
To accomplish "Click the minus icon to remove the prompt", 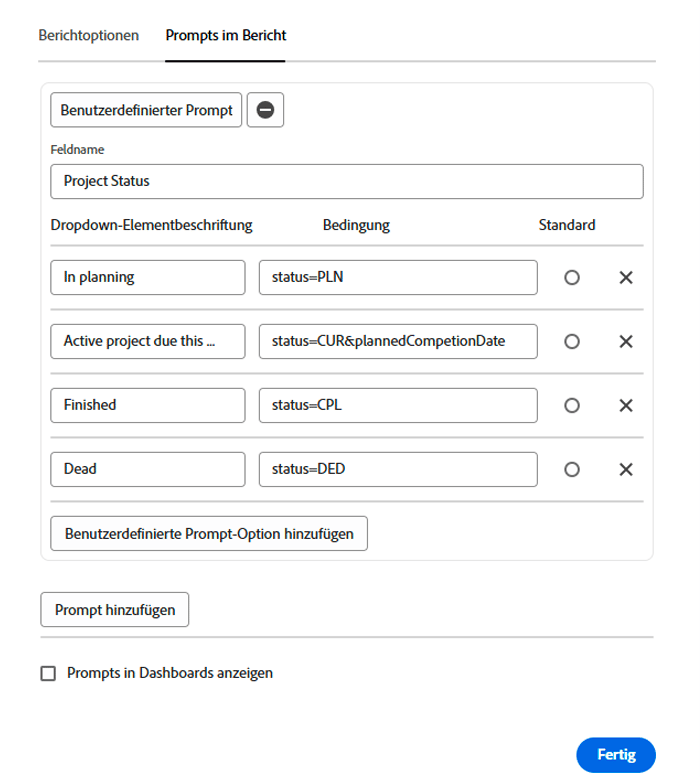I will [x=265, y=110].
